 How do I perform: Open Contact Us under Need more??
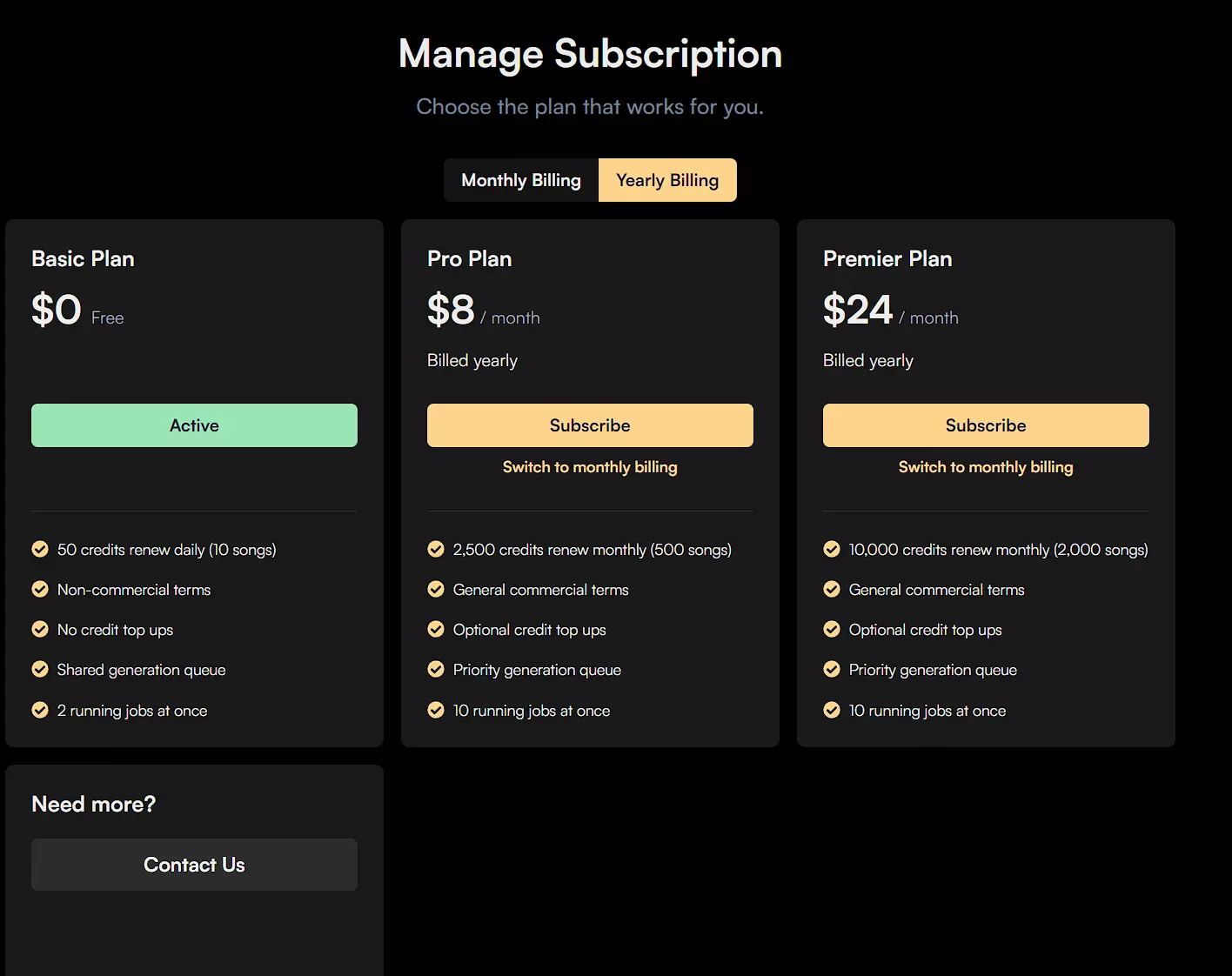click(x=194, y=865)
